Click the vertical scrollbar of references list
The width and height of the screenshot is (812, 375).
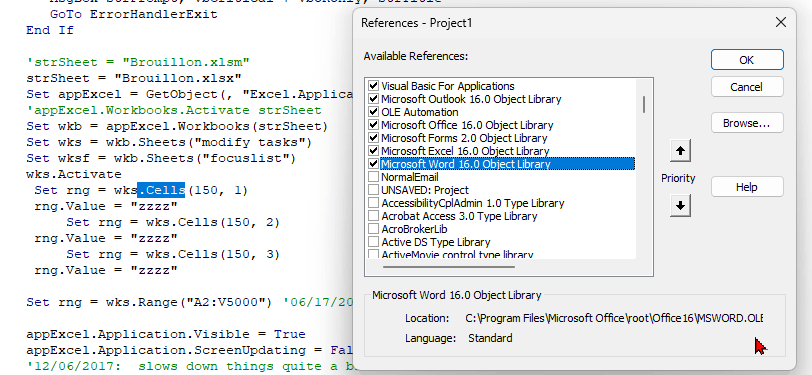(x=644, y=104)
